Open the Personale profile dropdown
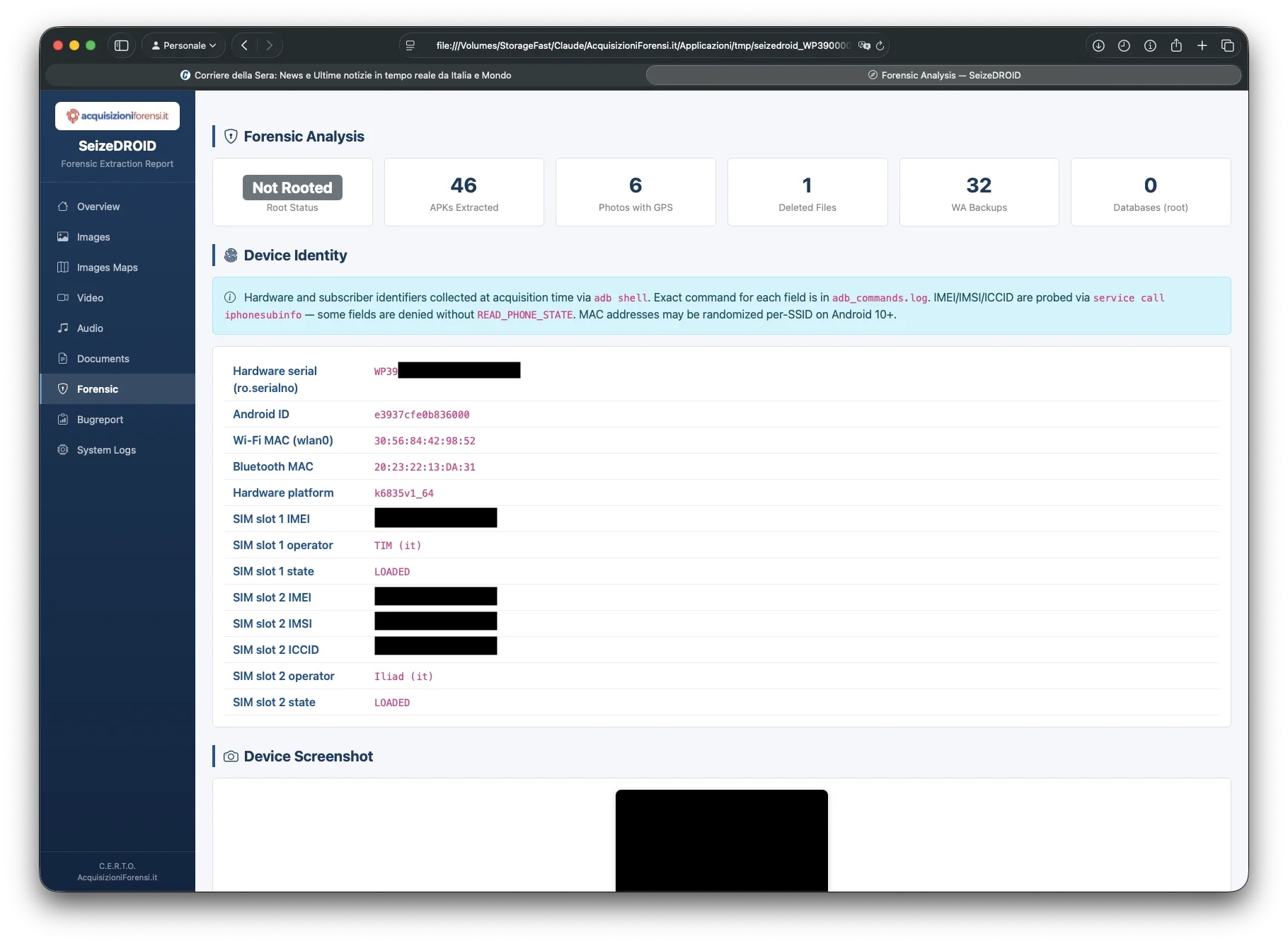This screenshot has width=1288, height=944. [183, 45]
